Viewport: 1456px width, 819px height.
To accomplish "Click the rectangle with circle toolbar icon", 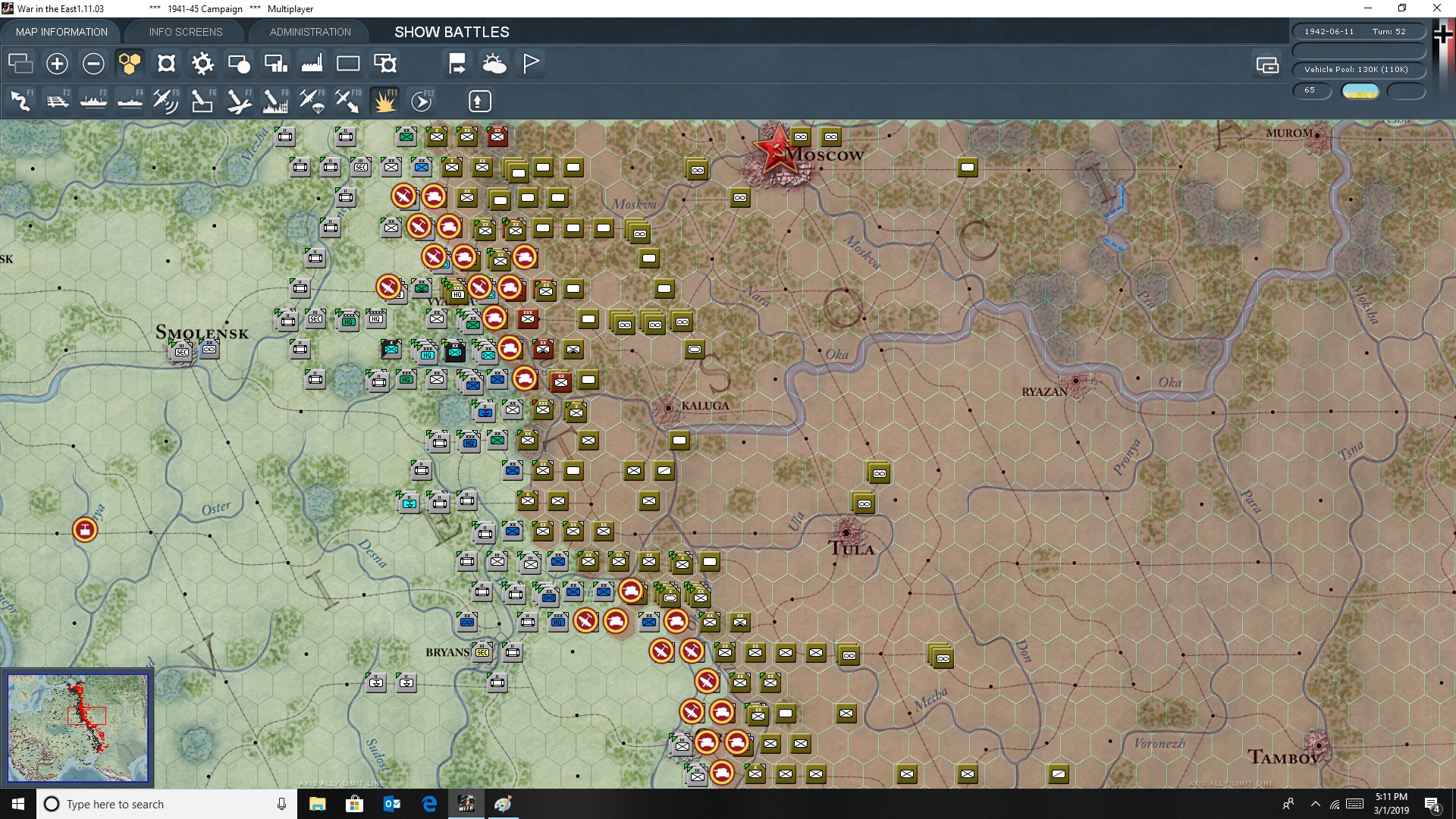I will coord(239,64).
